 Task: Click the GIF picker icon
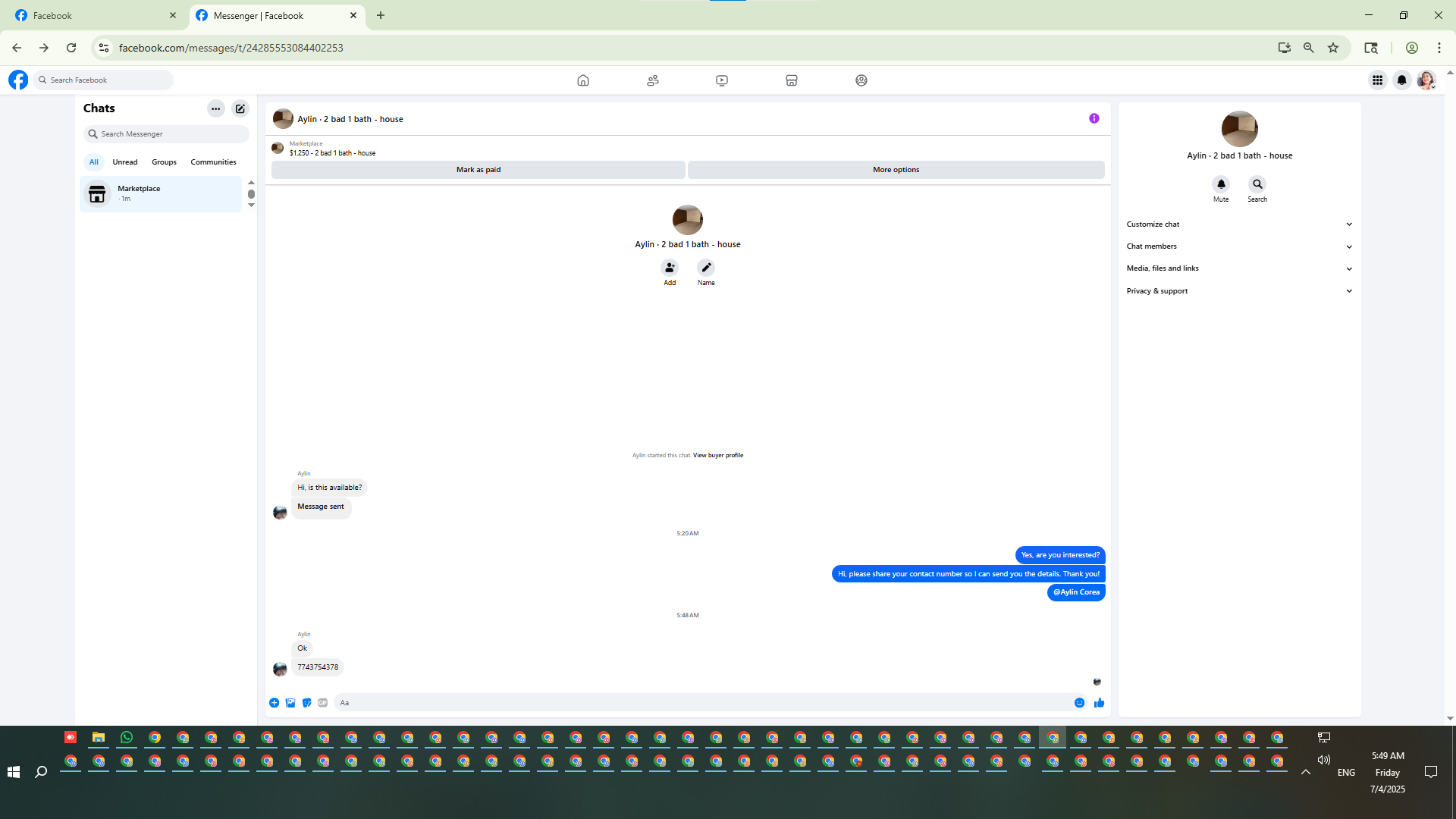[x=323, y=703]
